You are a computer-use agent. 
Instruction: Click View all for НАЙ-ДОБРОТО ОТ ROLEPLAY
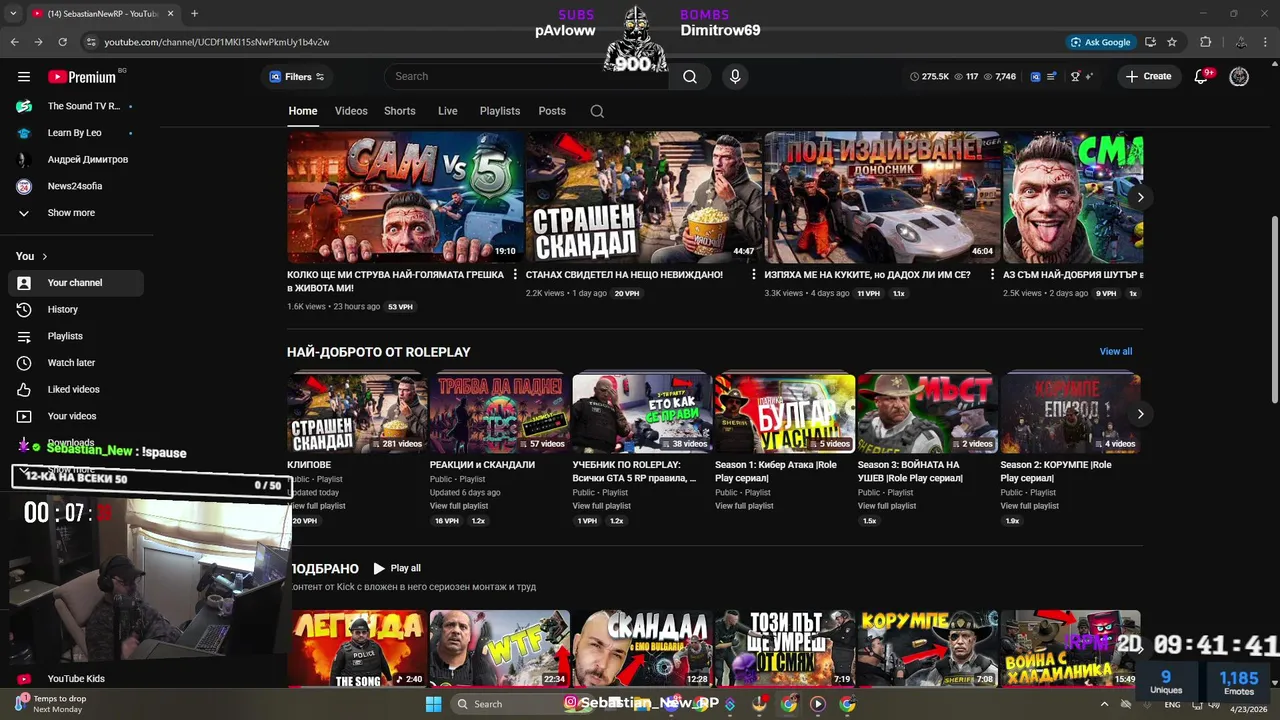pos(1116,352)
